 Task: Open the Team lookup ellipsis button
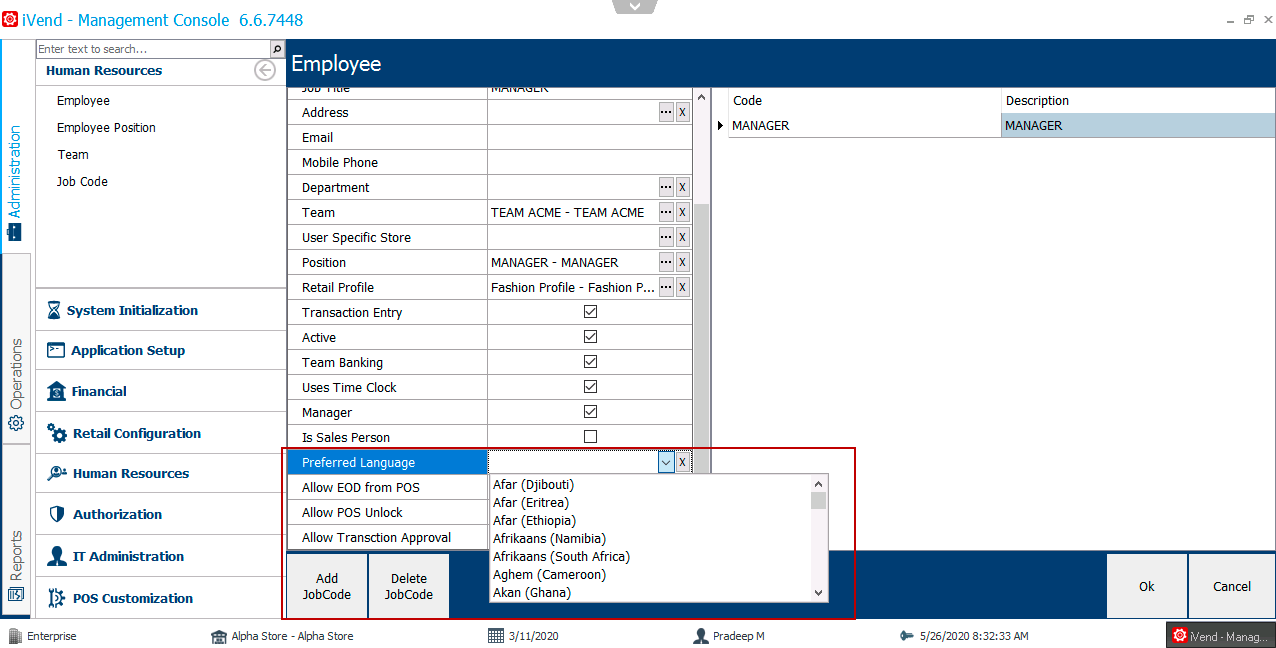pos(666,213)
